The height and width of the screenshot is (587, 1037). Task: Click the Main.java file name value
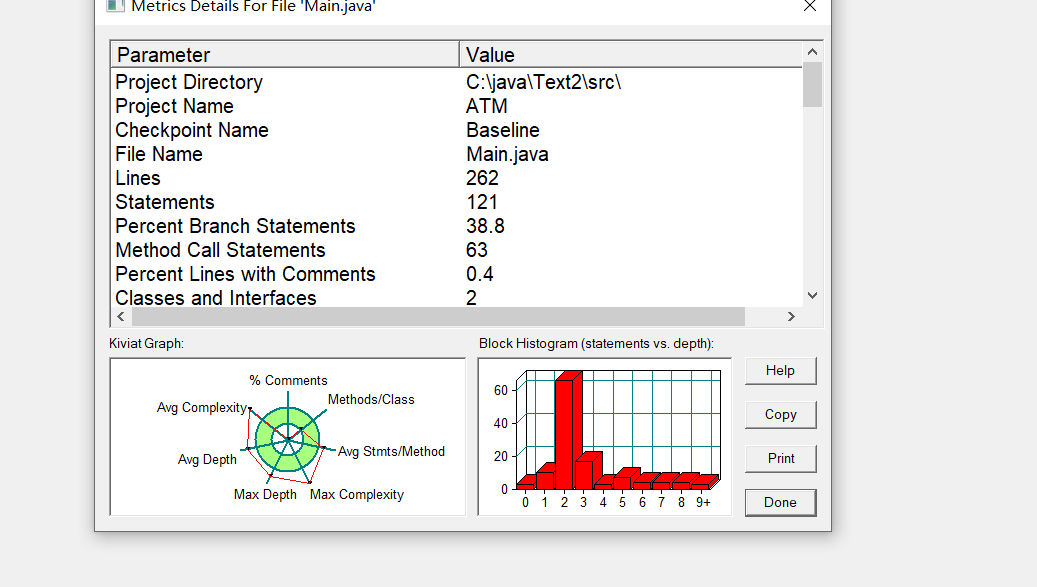[x=507, y=155]
